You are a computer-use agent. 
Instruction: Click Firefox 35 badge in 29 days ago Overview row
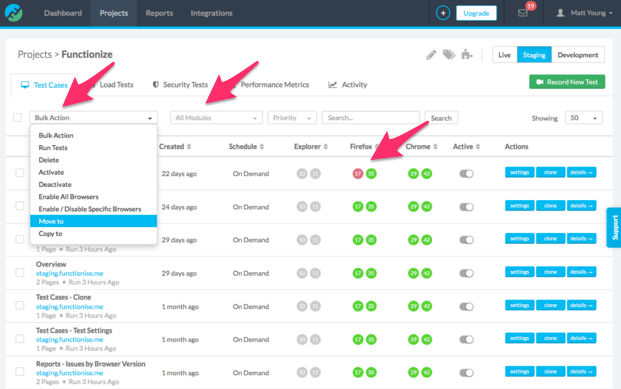[x=371, y=273]
